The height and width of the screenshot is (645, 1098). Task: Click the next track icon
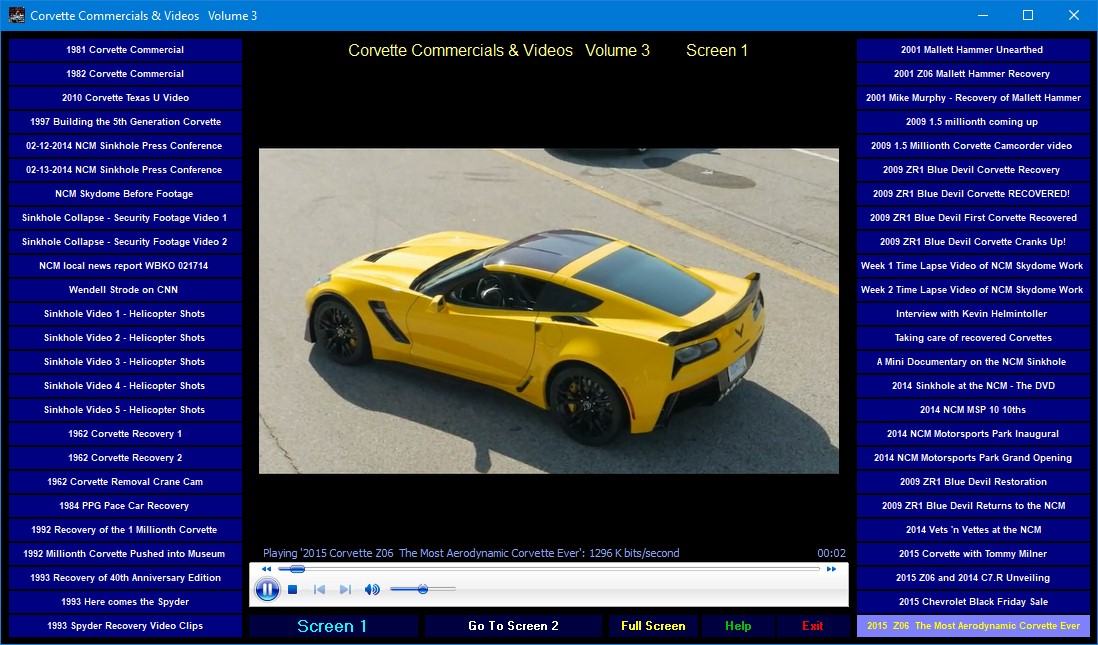click(345, 590)
